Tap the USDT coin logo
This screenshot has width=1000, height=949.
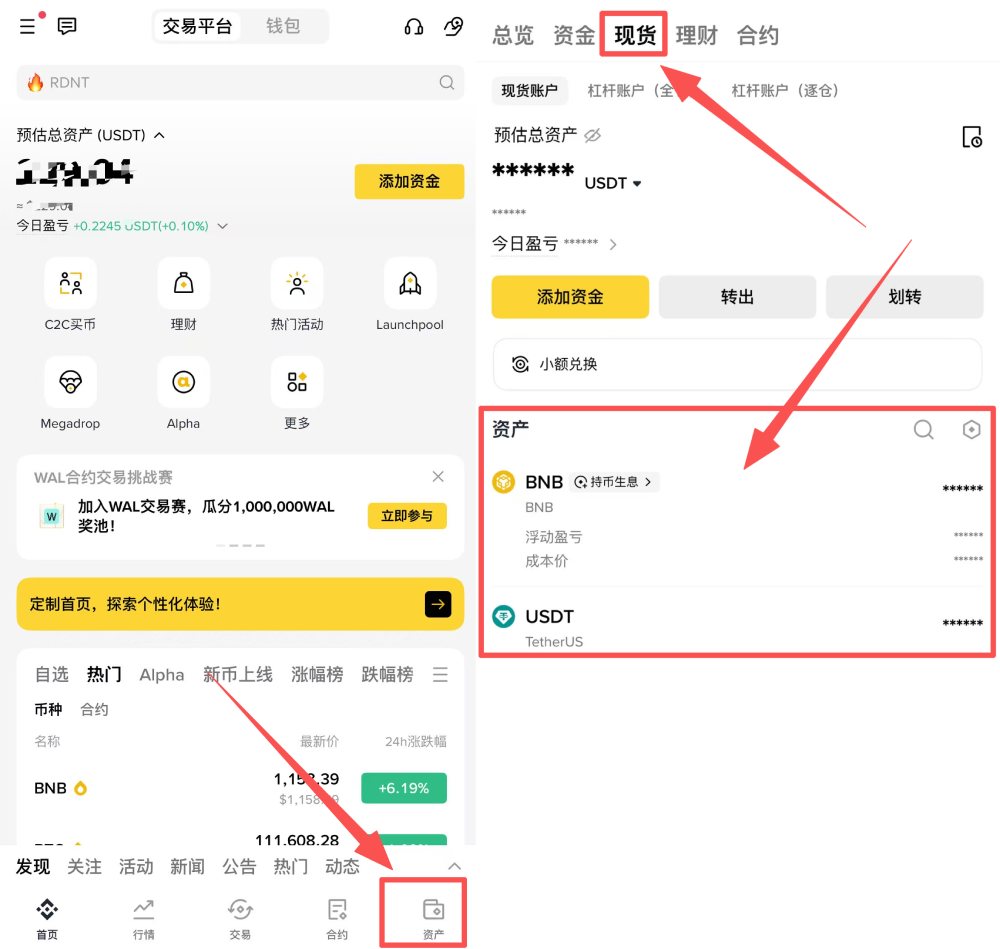pos(504,617)
